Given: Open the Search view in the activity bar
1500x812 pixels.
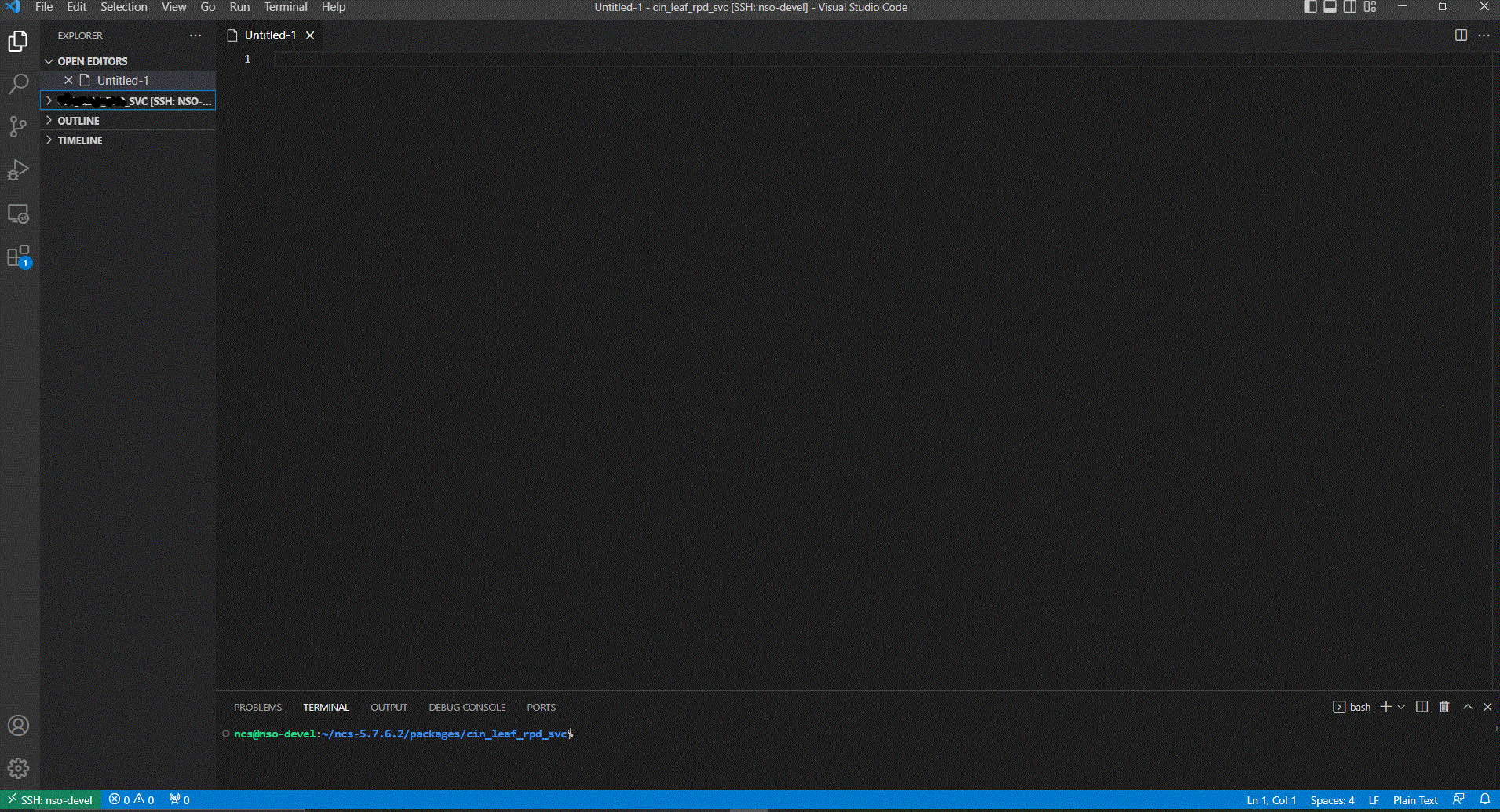Looking at the screenshot, I should click(x=18, y=83).
